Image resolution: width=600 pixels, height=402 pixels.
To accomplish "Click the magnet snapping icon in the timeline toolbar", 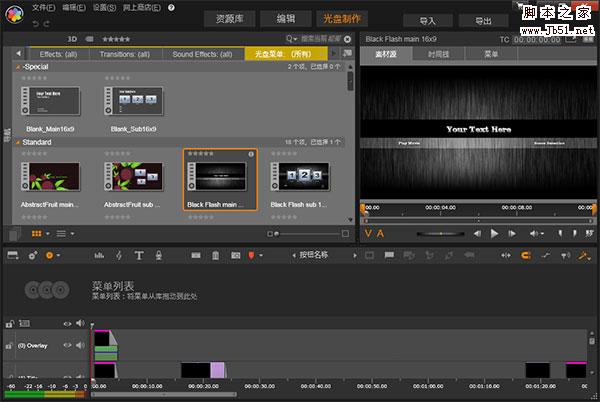I will click(x=525, y=256).
